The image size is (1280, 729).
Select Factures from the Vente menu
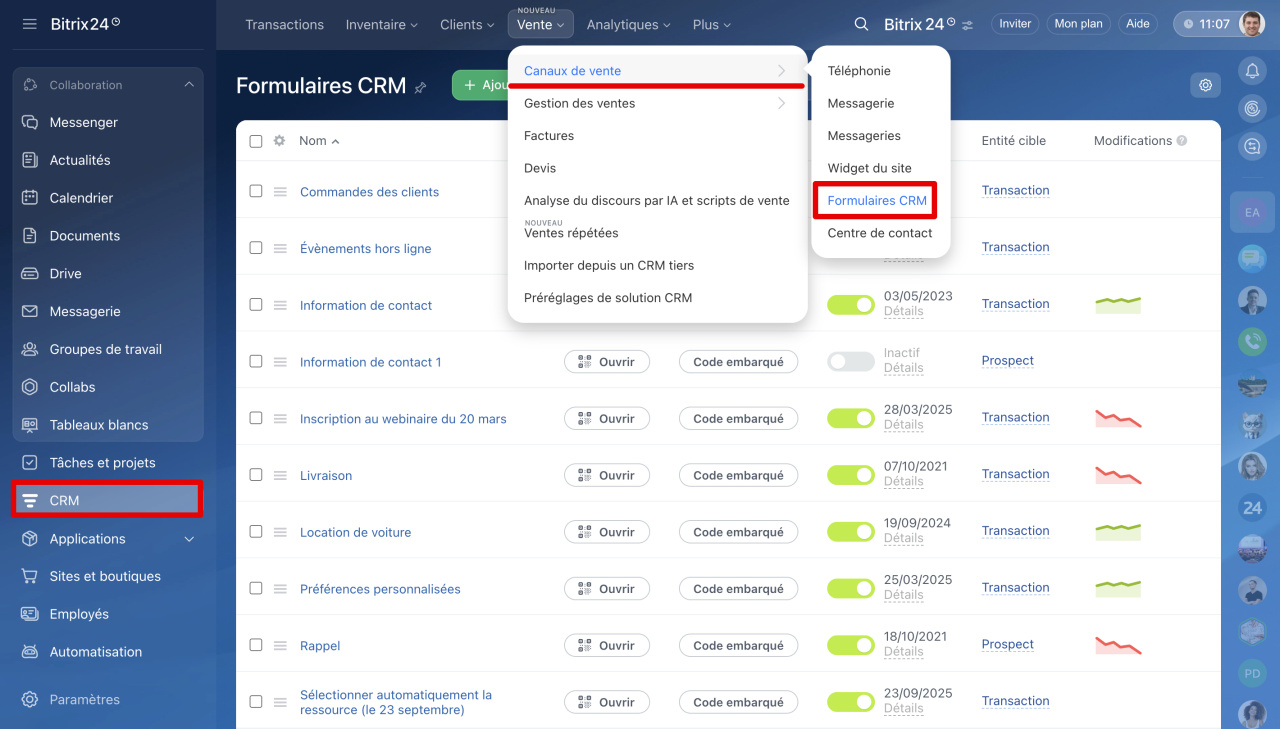549,136
